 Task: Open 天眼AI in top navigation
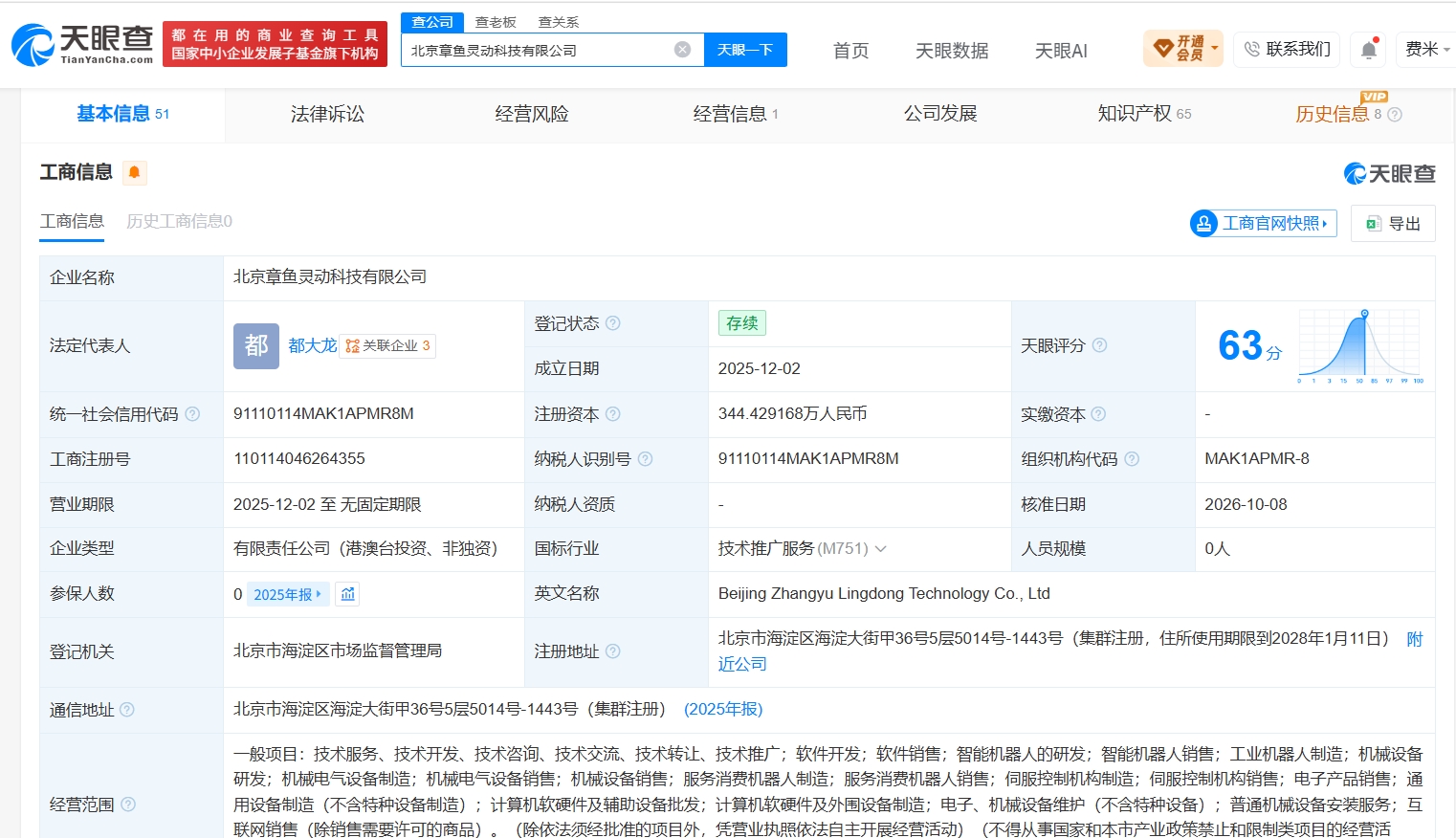pyautogui.click(x=1061, y=51)
